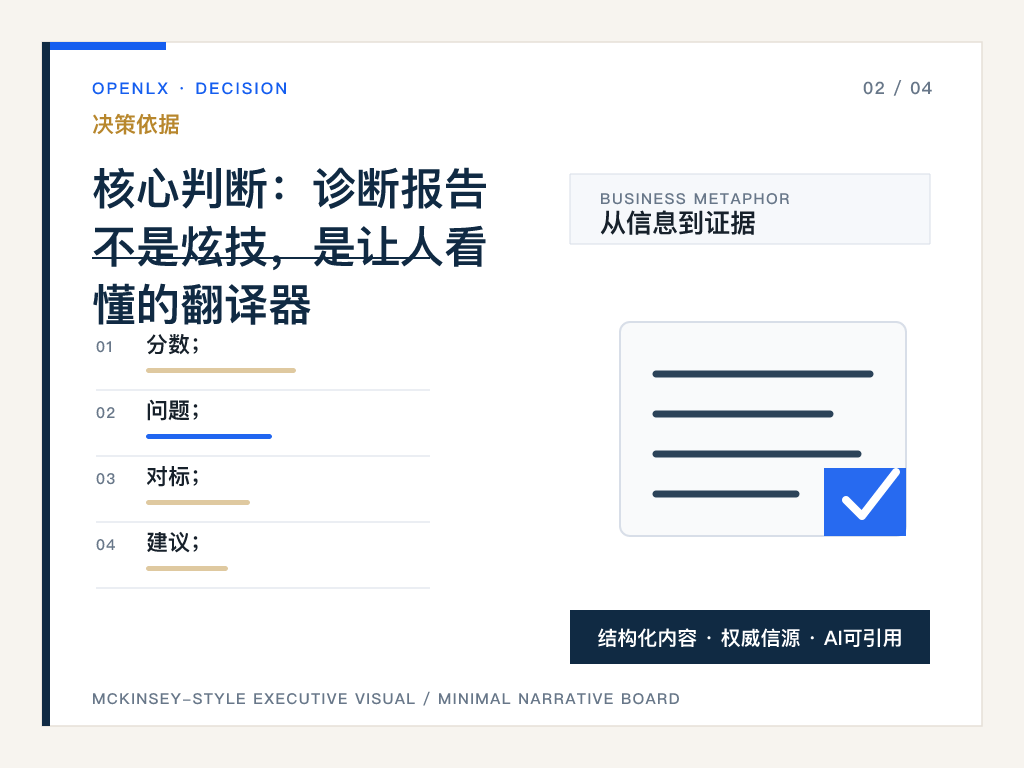Click the number "02" in the list
The height and width of the screenshot is (768, 1024).
pos(105,413)
